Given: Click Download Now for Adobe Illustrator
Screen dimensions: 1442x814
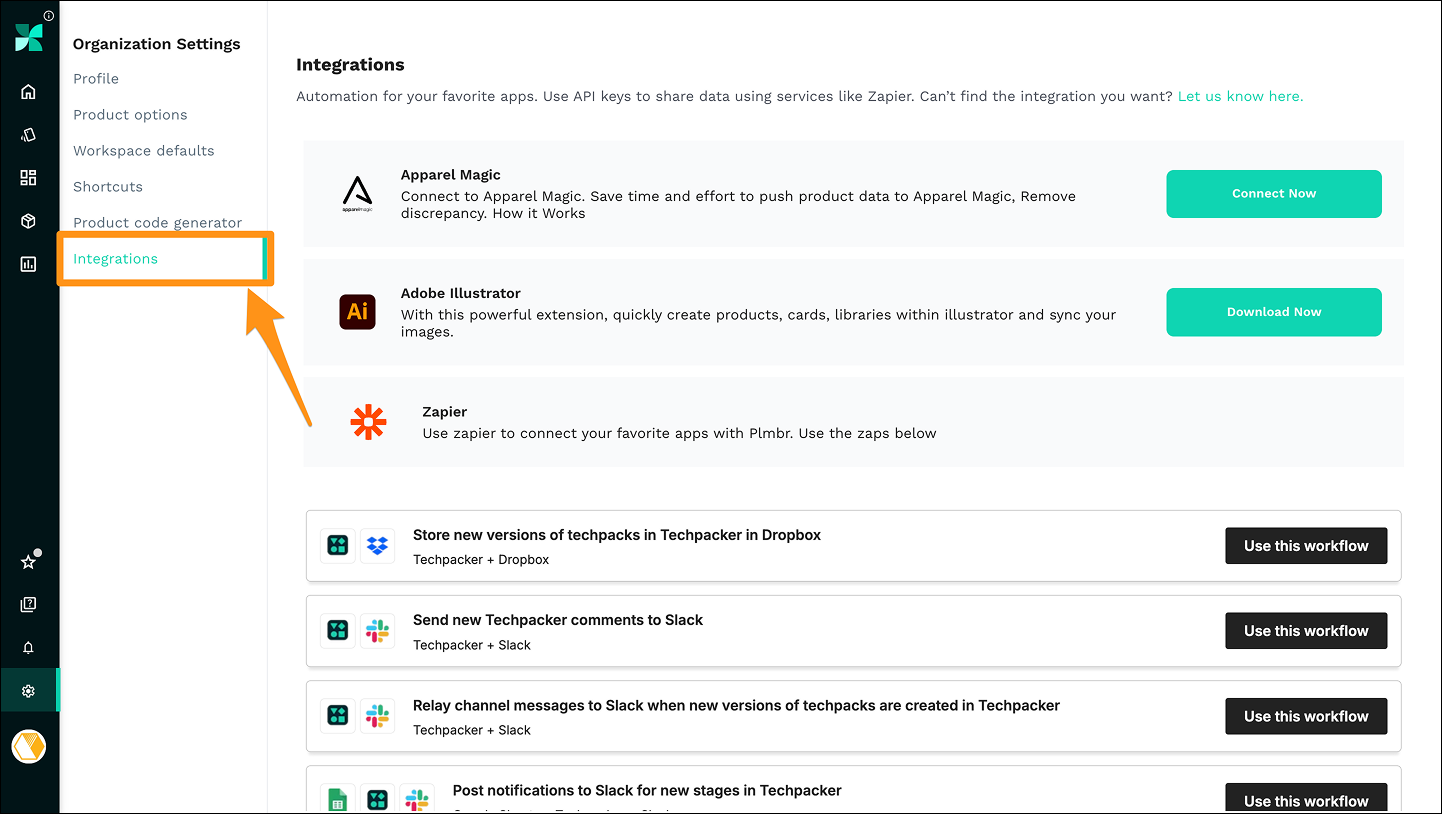Looking at the screenshot, I should click(1274, 312).
